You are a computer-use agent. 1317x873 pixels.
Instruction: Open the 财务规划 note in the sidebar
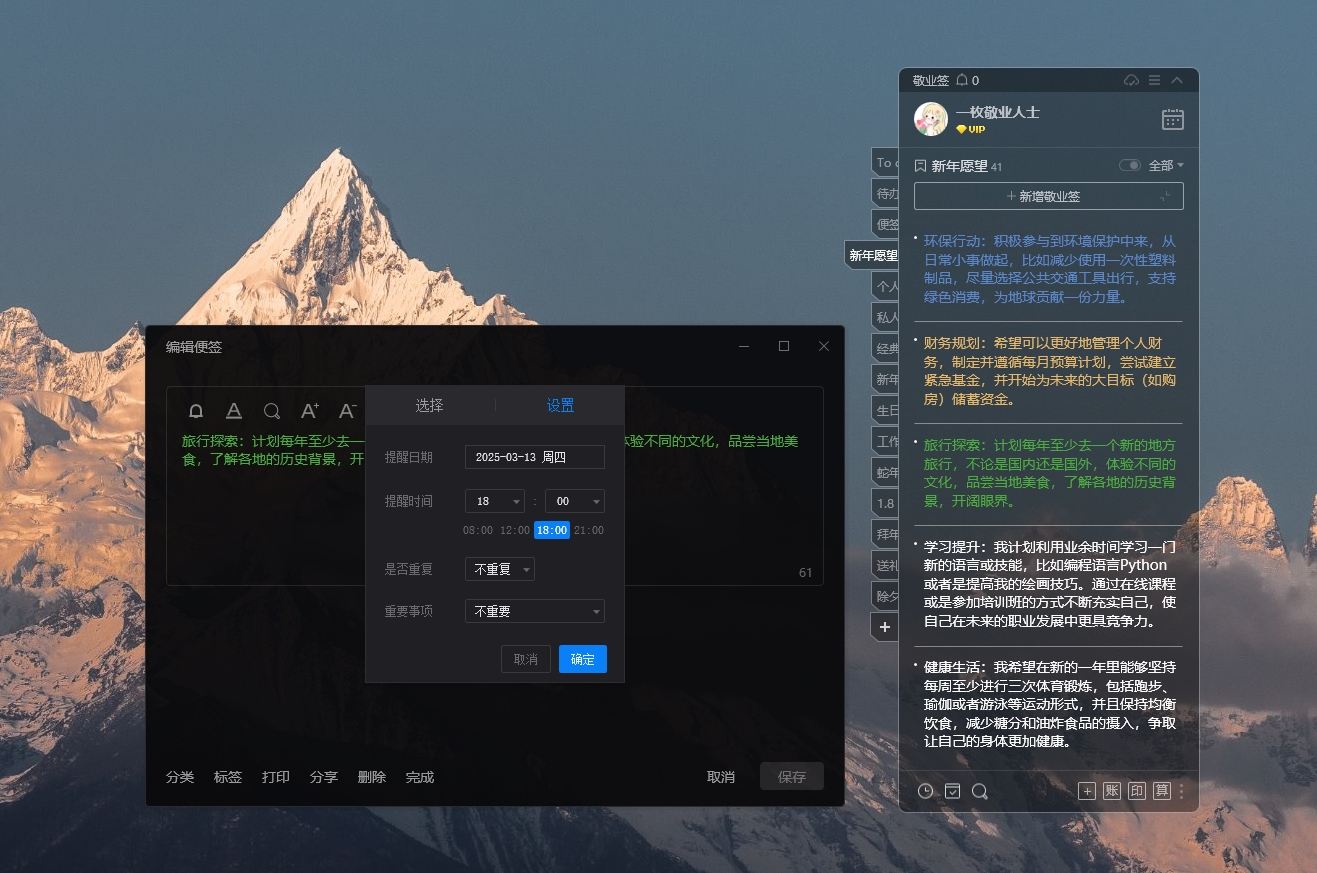pyautogui.click(x=1049, y=370)
